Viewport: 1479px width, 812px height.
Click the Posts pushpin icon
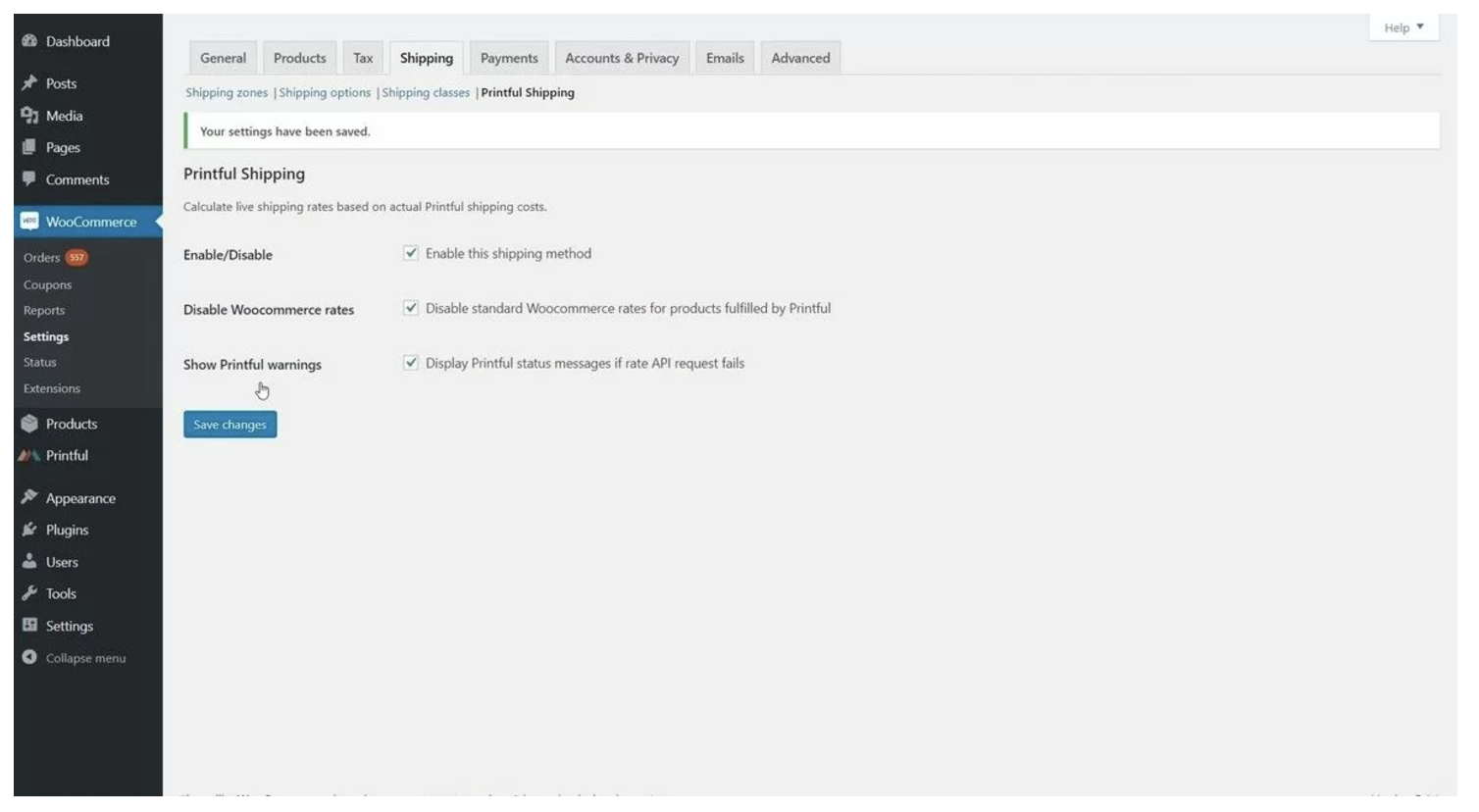(x=29, y=83)
